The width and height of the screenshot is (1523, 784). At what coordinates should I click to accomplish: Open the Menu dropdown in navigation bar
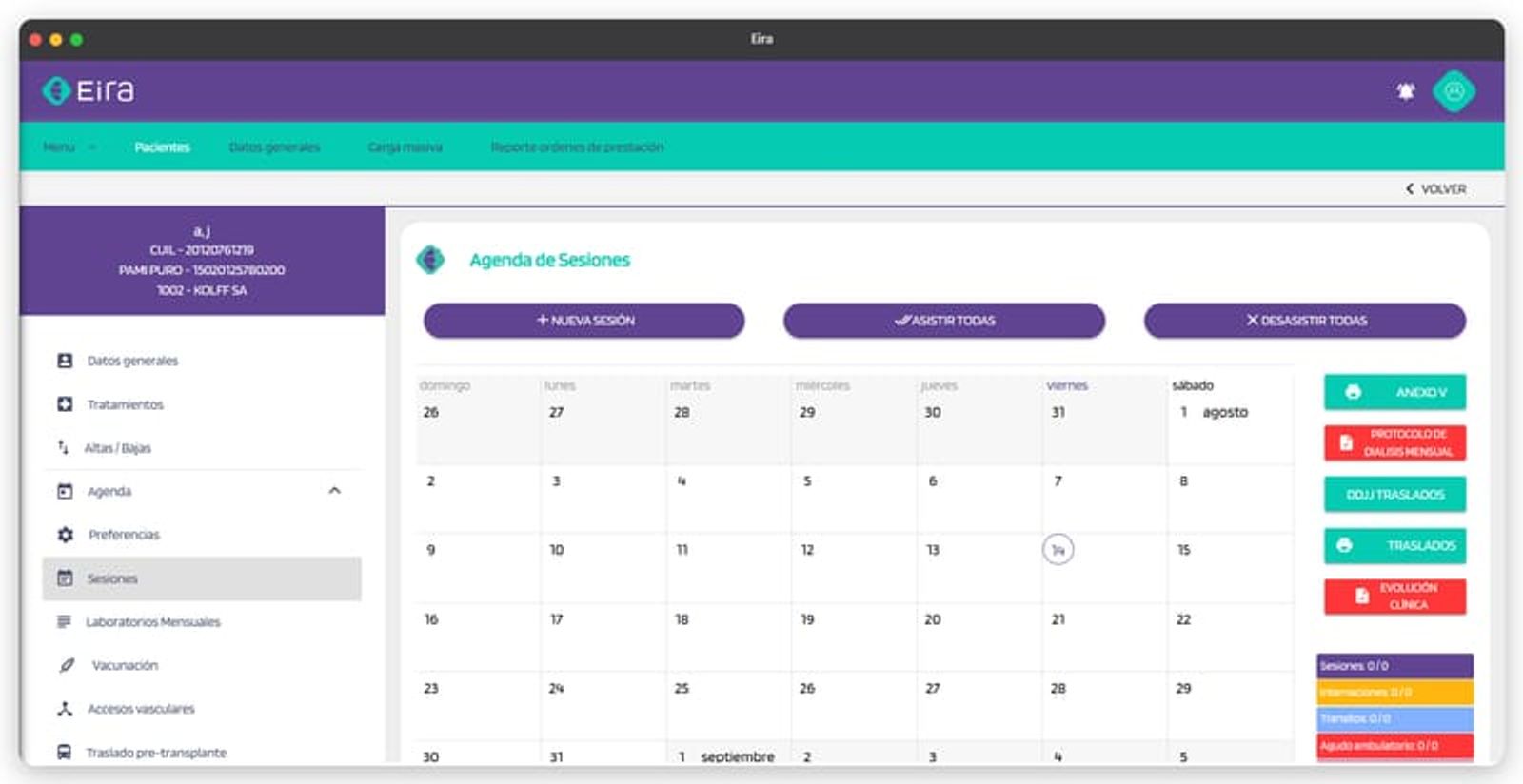click(x=69, y=147)
